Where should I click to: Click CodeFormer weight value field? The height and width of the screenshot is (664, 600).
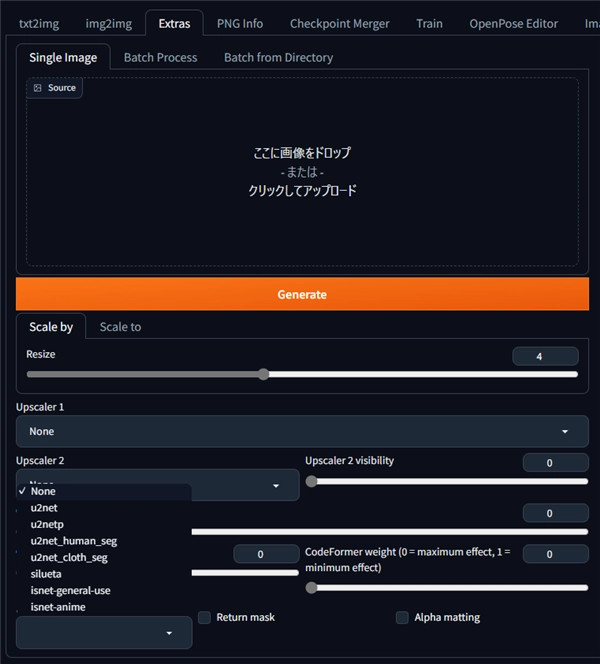click(x=556, y=554)
